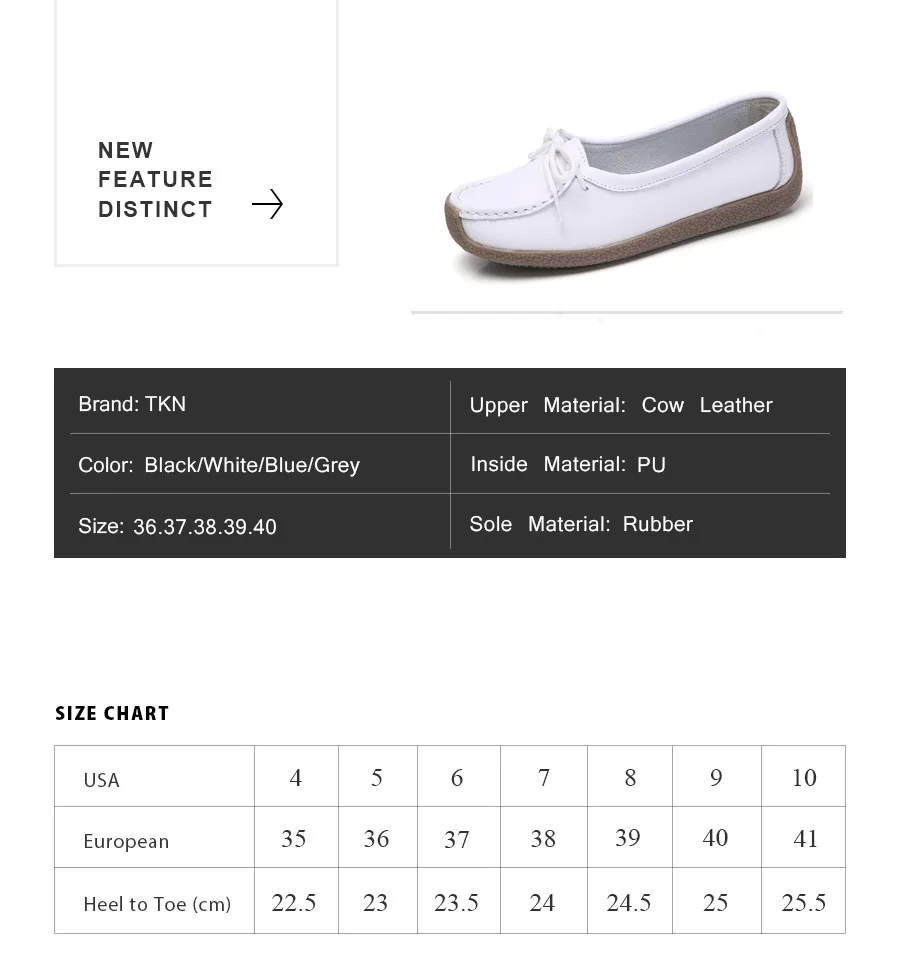Image resolution: width=900 pixels, height=980 pixels.
Task: Click the arrow icon beside DISTINCT
Action: tap(268, 204)
